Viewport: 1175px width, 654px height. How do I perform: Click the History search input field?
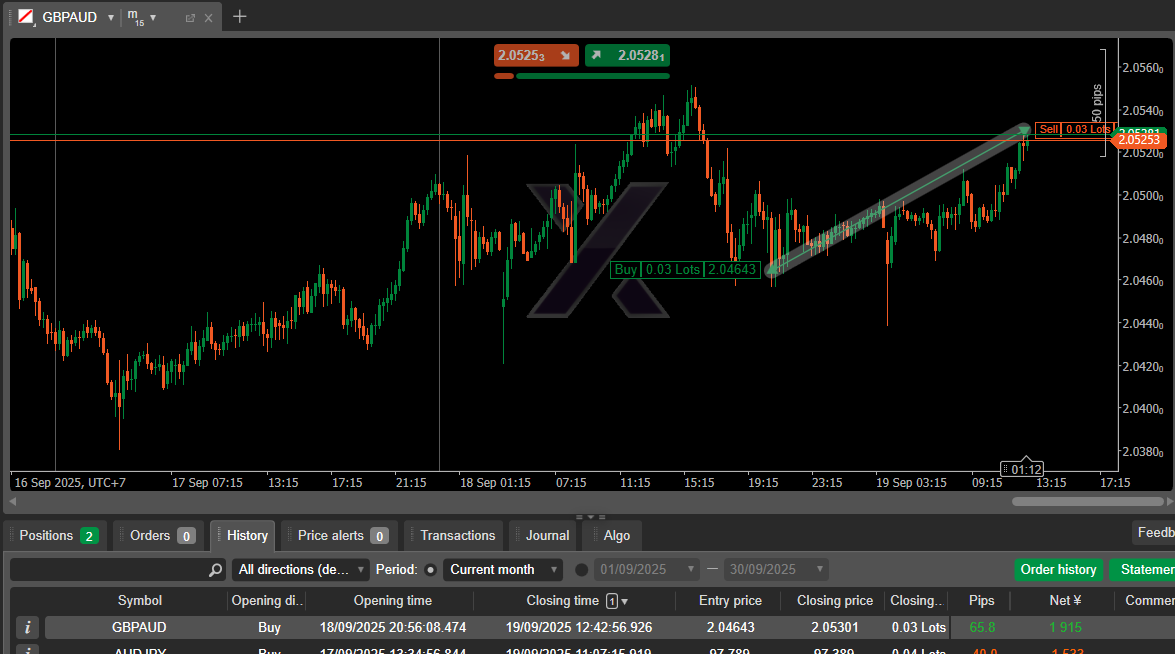pyautogui.click(x=108, y=570)
